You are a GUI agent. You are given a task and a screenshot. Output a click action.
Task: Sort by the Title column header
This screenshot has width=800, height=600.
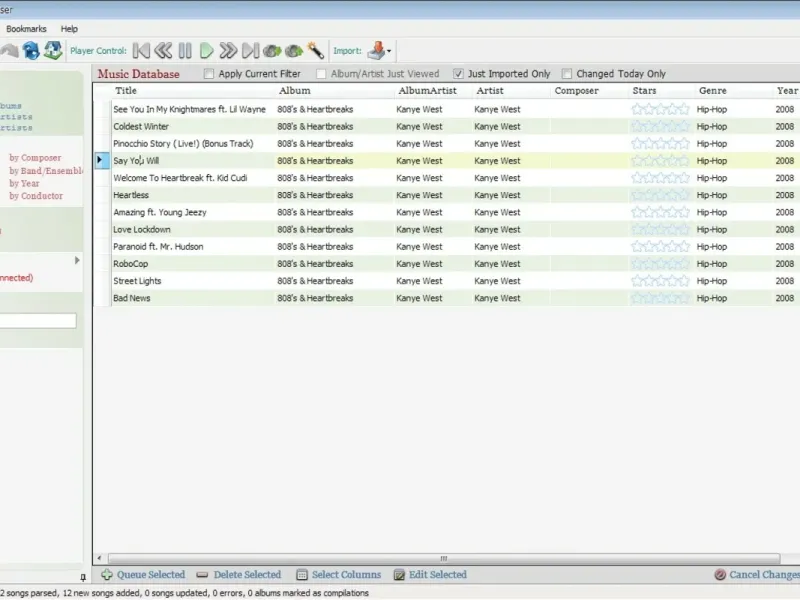click(x=126, y=90)
